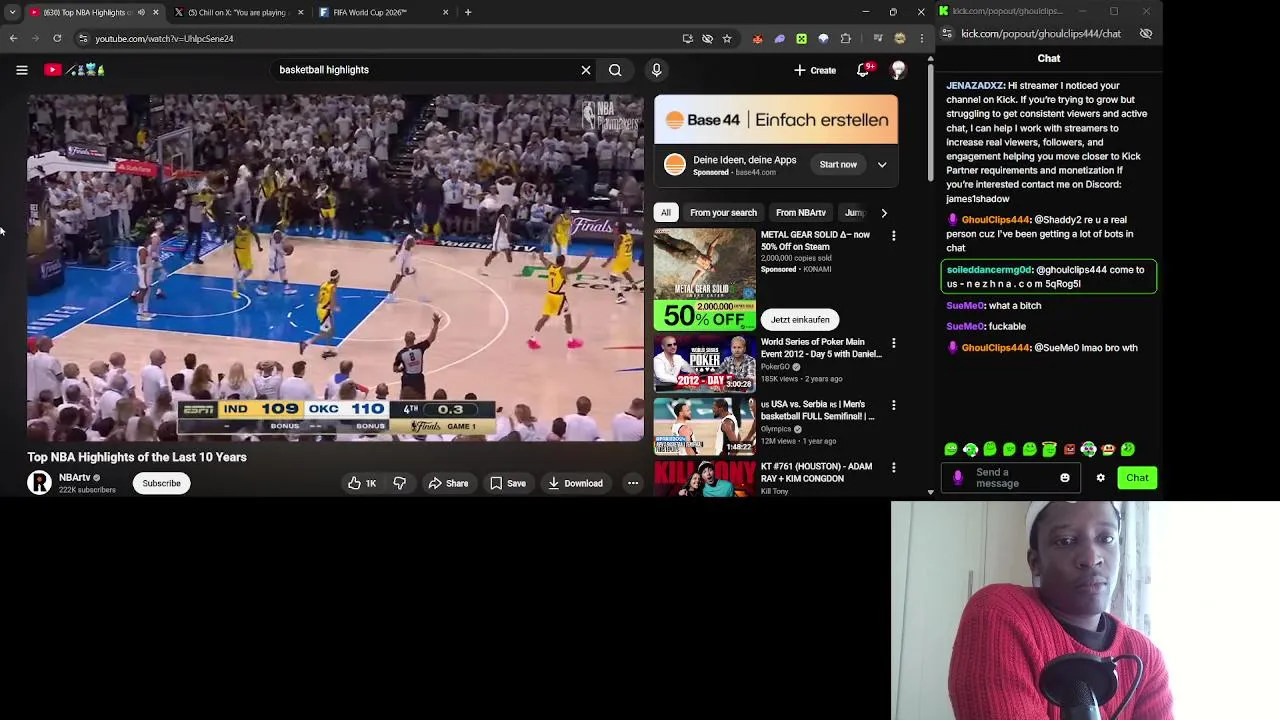1280x720 pixels.
Task: Open options for KT #761 video
Action: point(893,467)
